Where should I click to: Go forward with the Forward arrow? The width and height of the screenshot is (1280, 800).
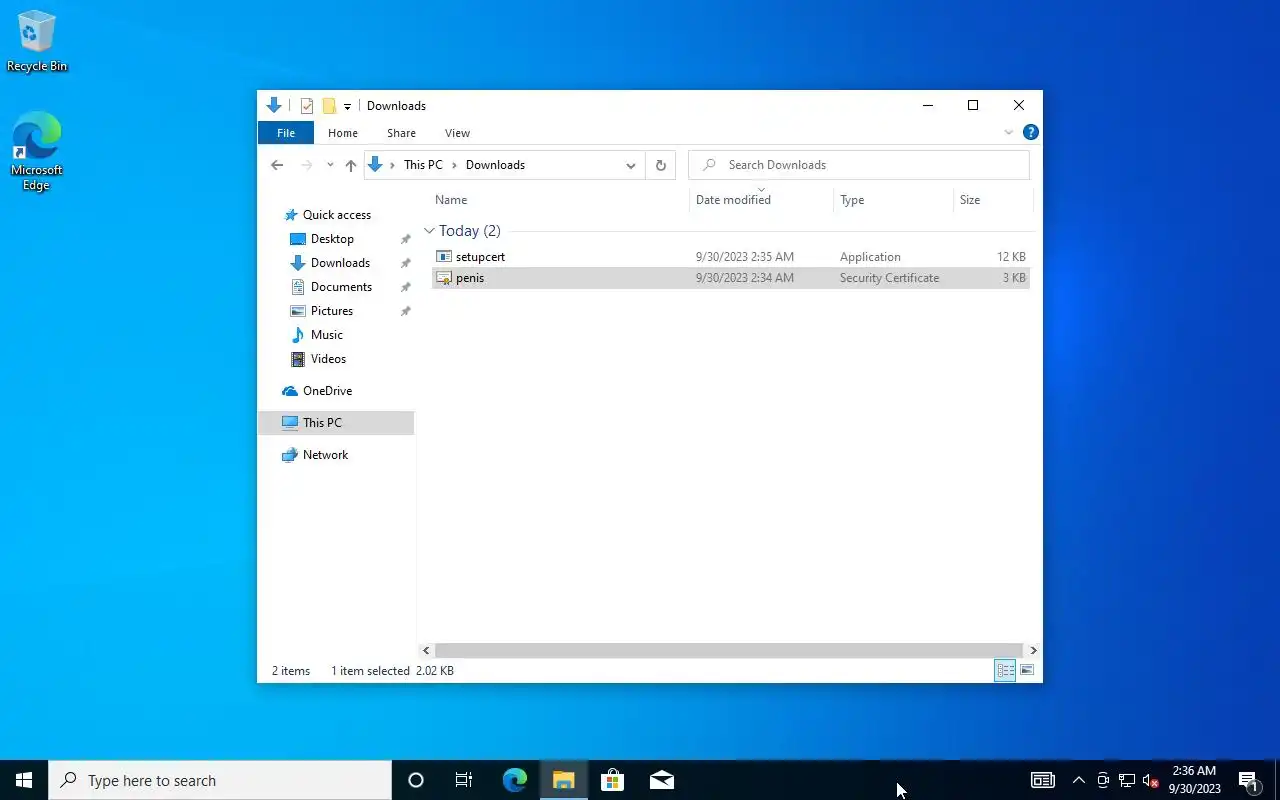307,165
